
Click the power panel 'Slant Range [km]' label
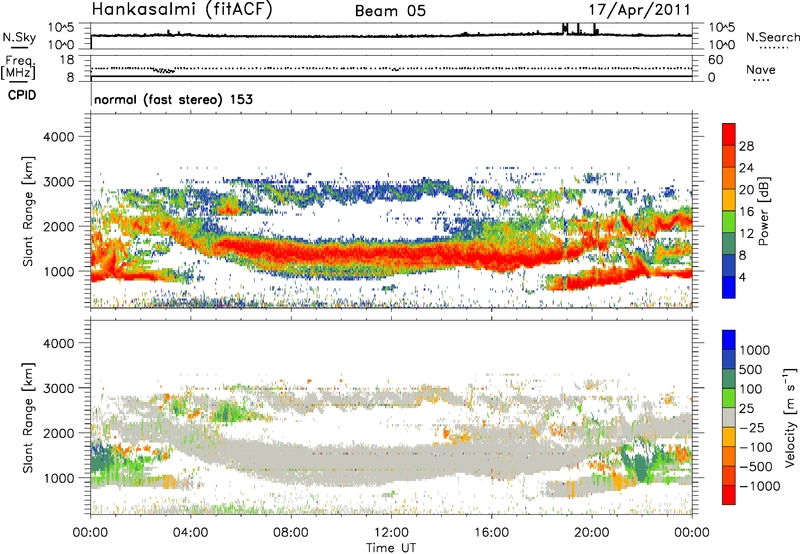click(x=29, y=211)
